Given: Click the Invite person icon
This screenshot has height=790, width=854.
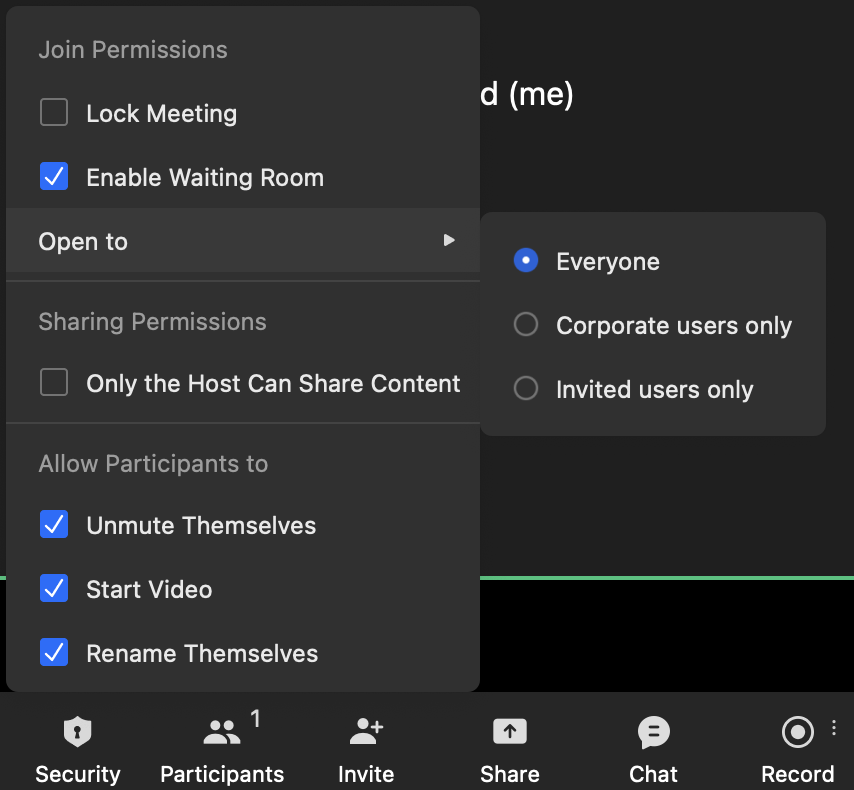Looking at the screenshot, I should pyautogui.click(x=366, y=733).
